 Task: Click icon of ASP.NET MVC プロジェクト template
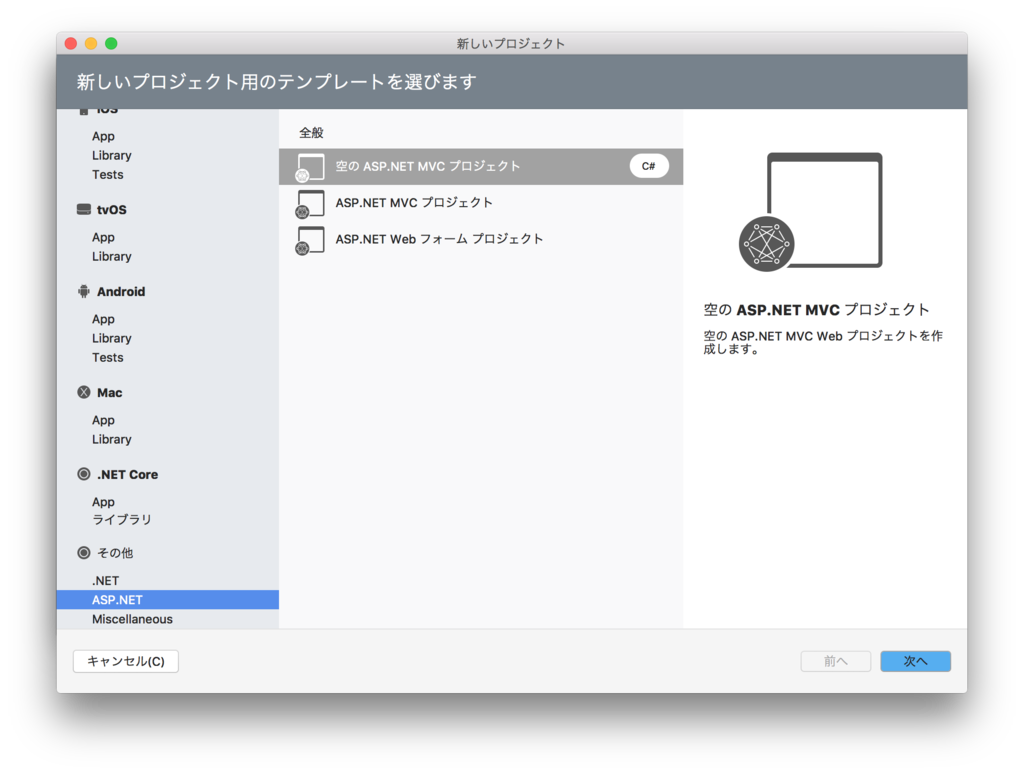pos(310,204)
